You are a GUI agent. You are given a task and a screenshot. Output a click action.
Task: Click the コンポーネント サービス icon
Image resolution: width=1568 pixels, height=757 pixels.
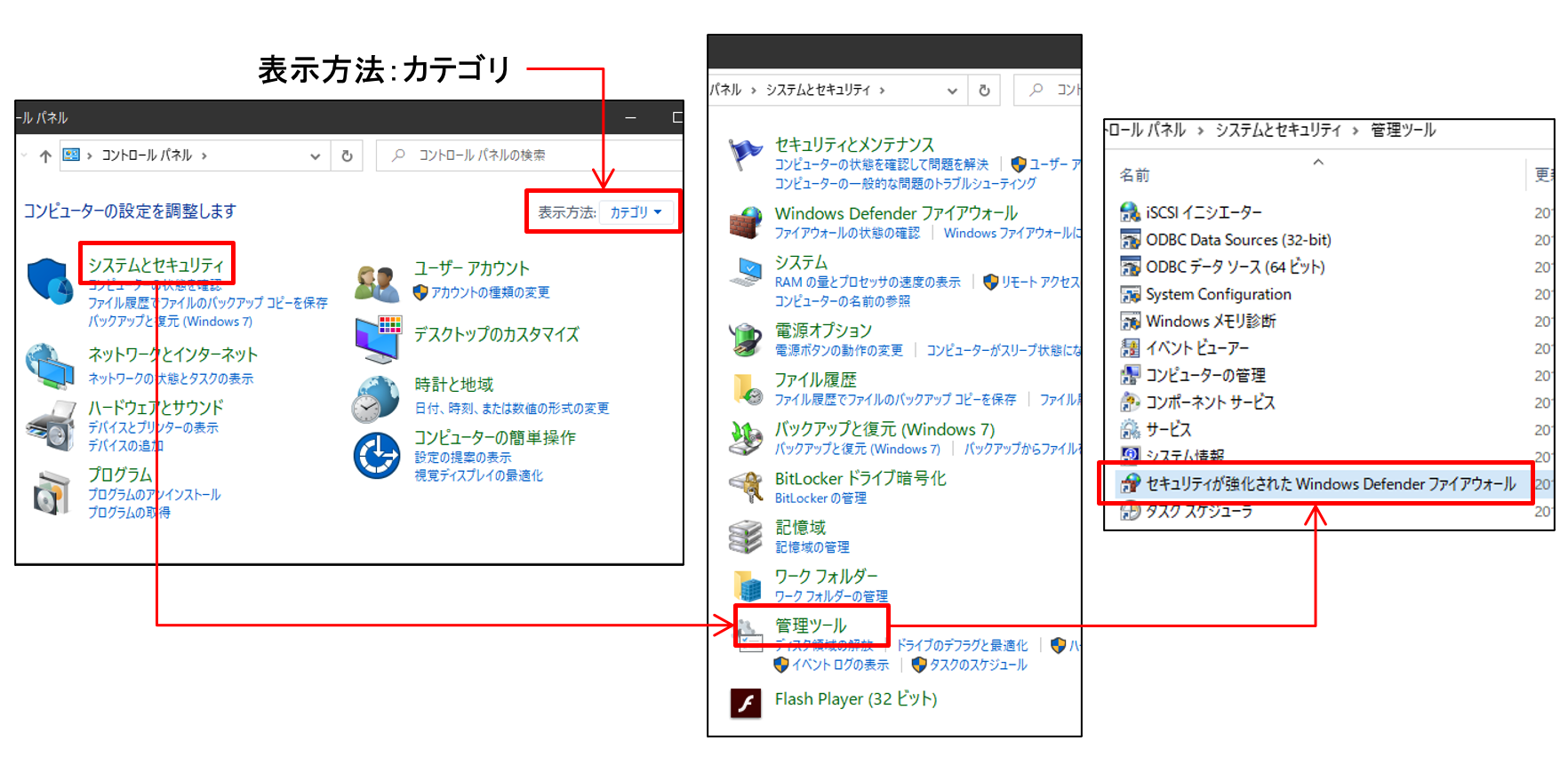tap(1130, 402)
